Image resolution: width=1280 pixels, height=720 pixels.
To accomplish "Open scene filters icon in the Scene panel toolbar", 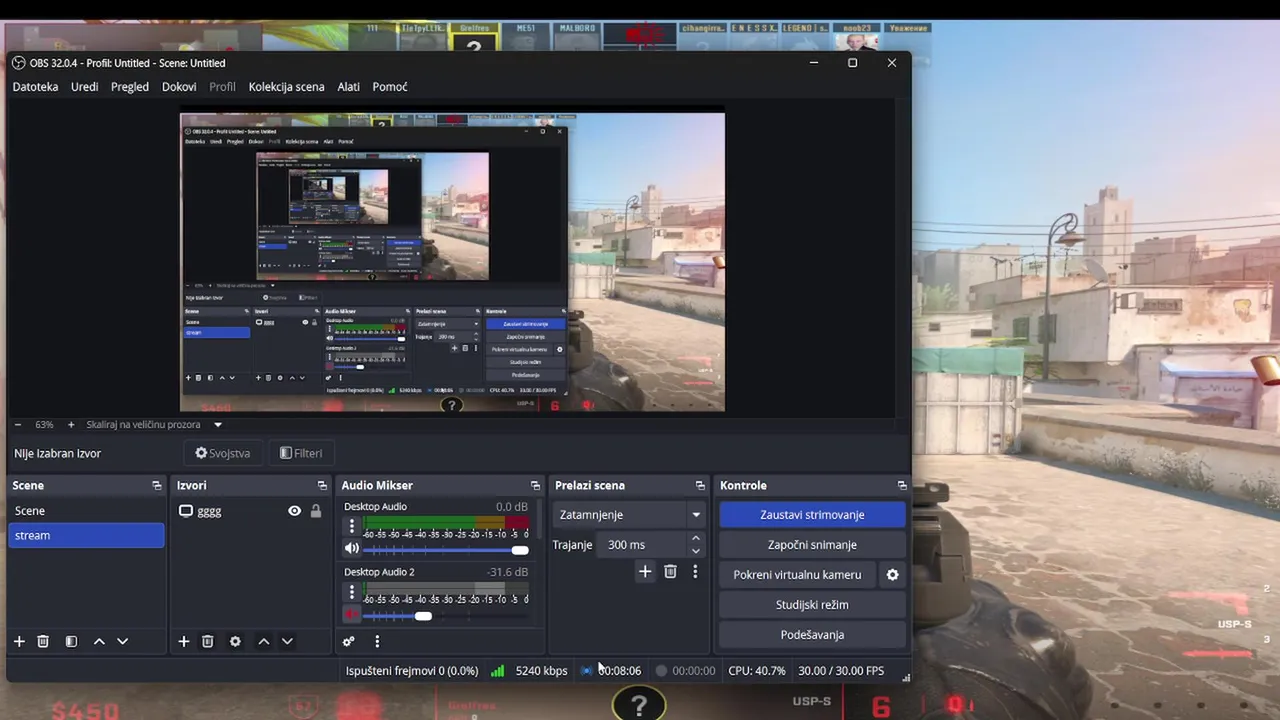I will (71, 641).
